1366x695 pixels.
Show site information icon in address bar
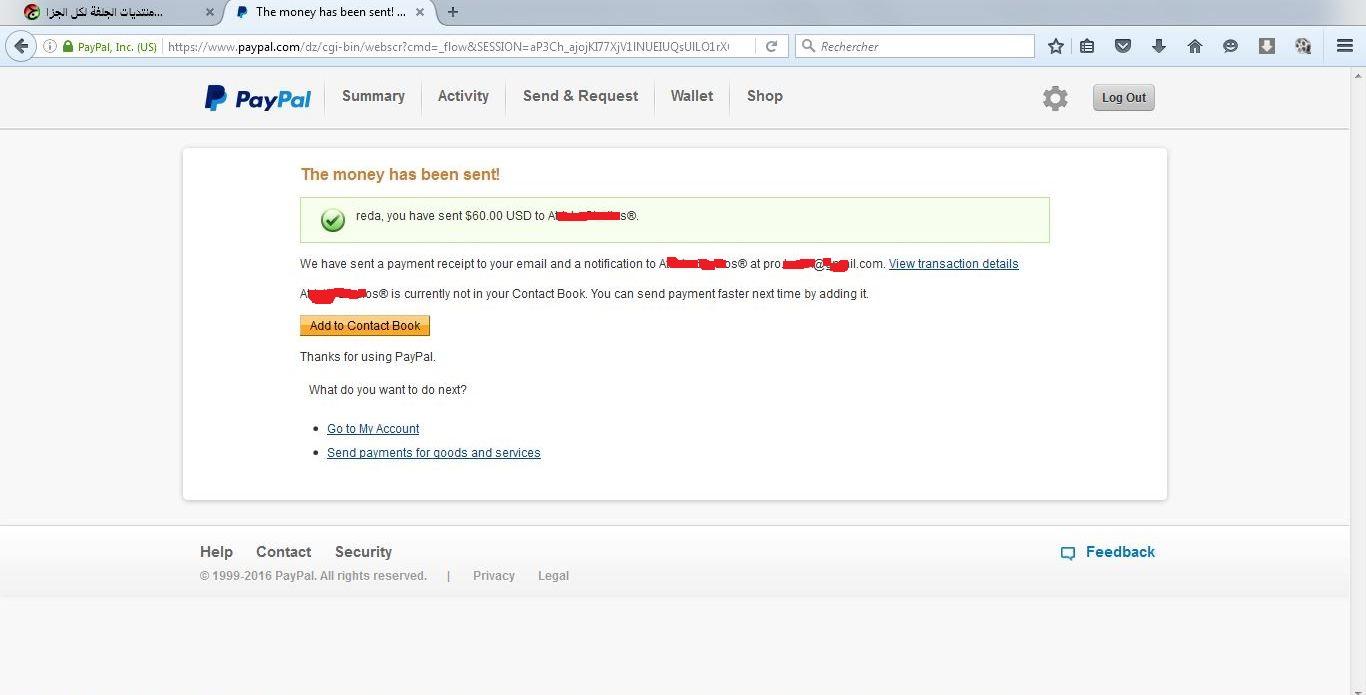49,46
